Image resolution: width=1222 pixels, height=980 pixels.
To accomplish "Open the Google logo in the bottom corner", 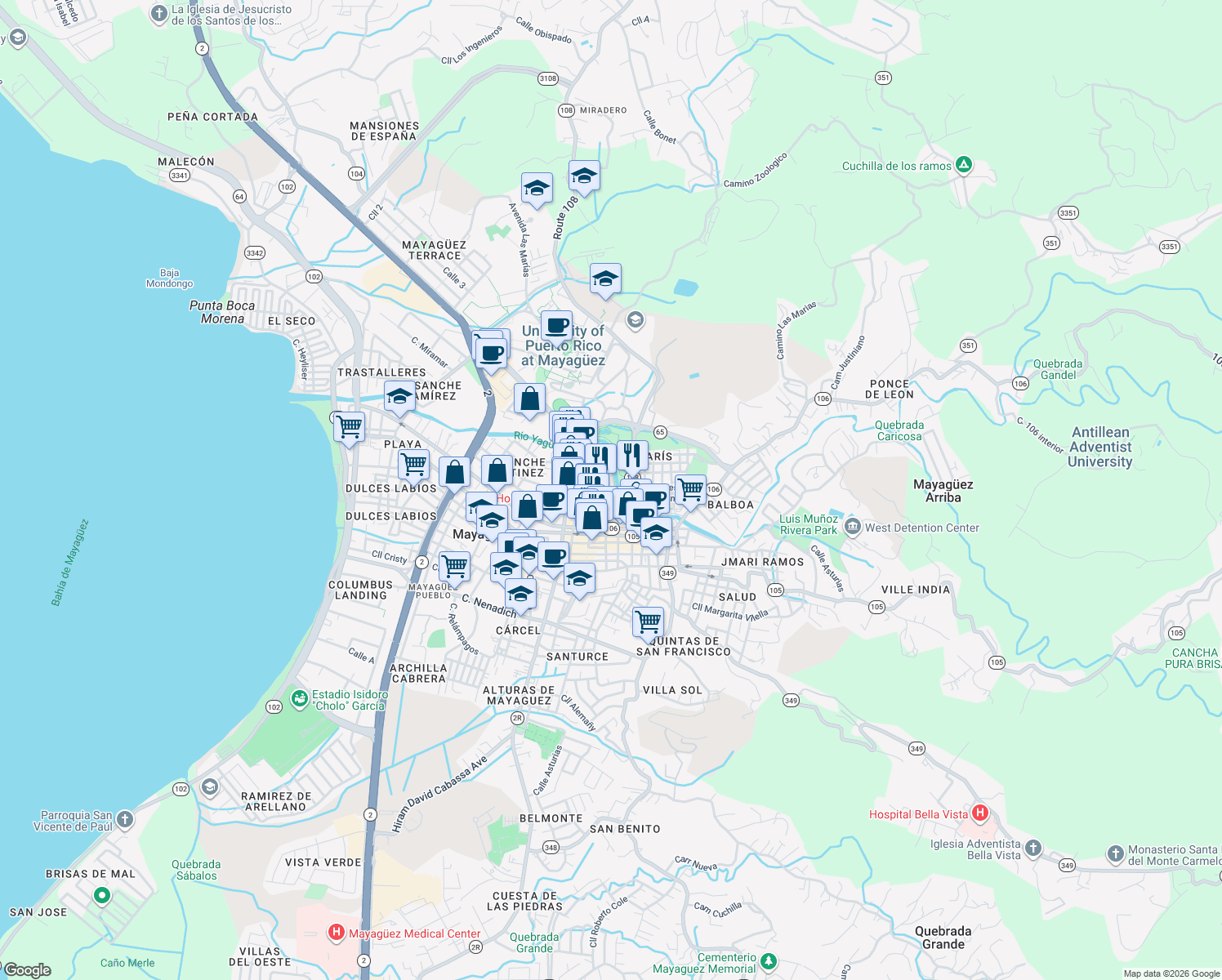I will click(x=29, y=969).
